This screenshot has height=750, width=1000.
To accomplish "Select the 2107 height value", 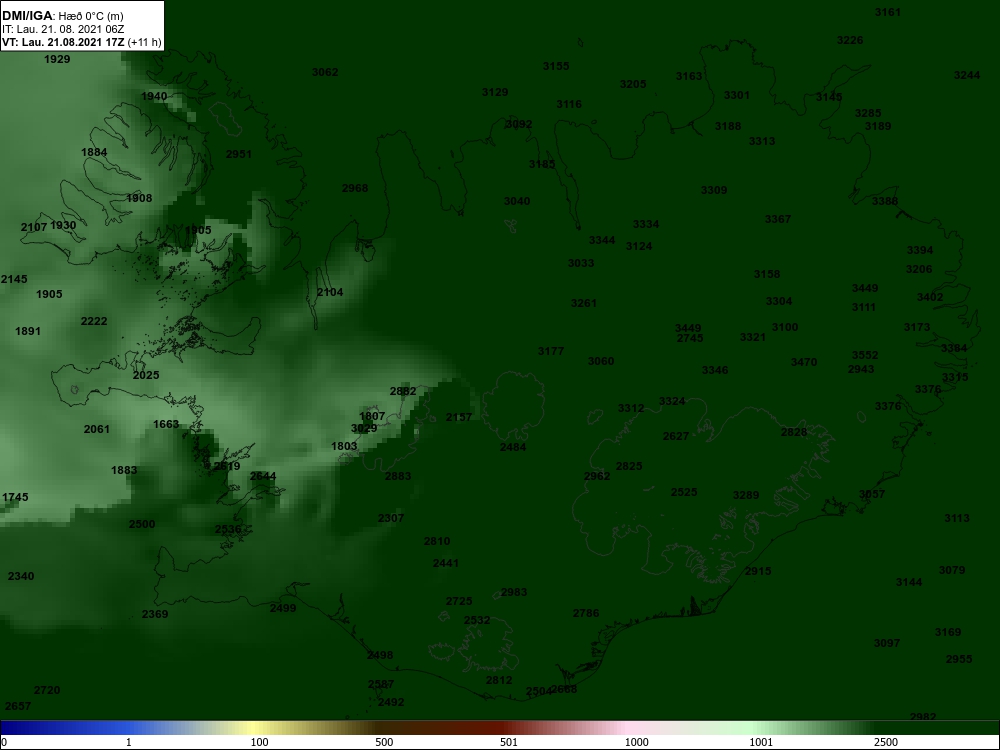I will (x=34, y=228).
